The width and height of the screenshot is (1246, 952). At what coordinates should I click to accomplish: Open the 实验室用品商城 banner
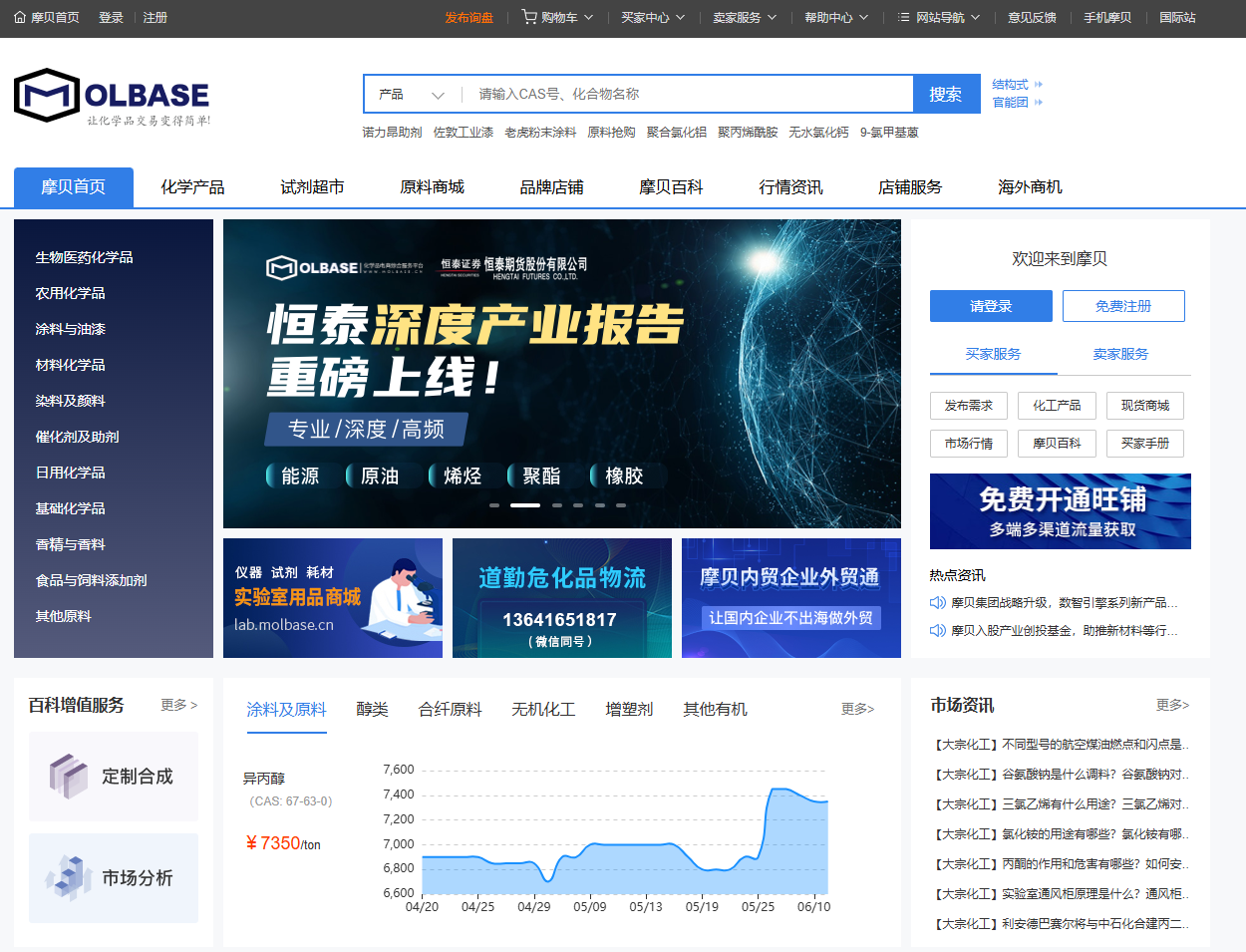coord(333,598)
